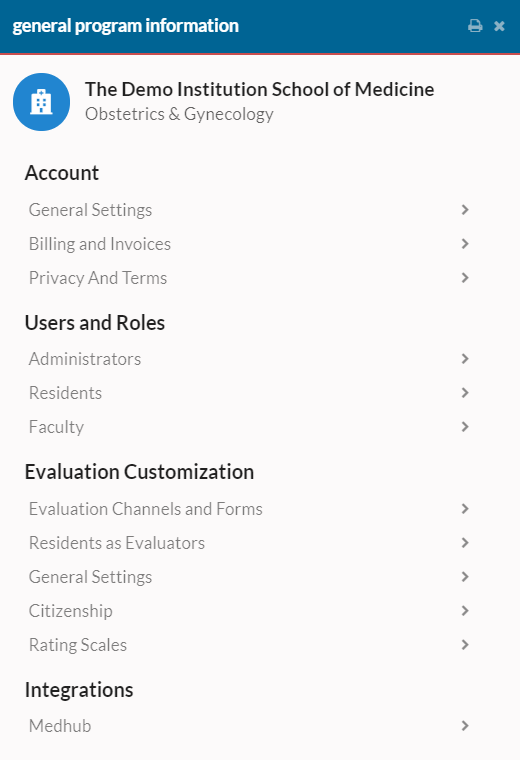Screen dimensions: 520x760
Task: Close the general program information panel
Action: click(499, 26)
